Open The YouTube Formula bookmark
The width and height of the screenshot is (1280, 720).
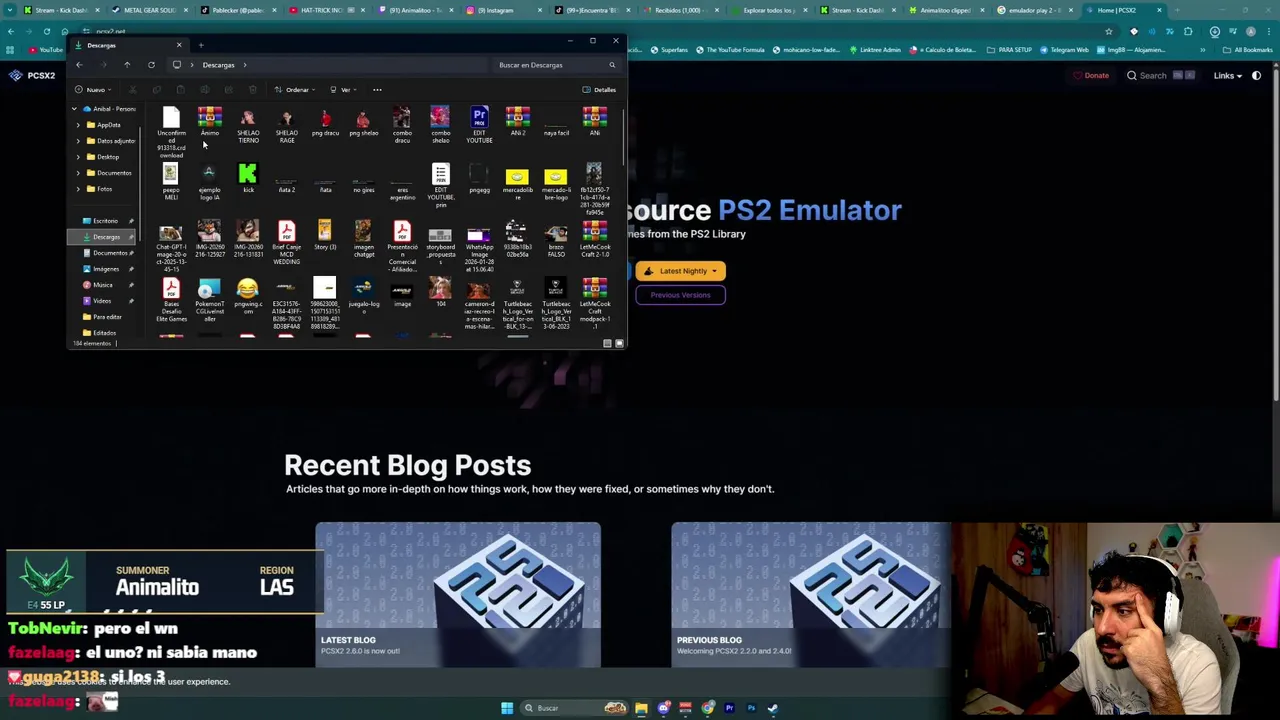tap(730, 50)
